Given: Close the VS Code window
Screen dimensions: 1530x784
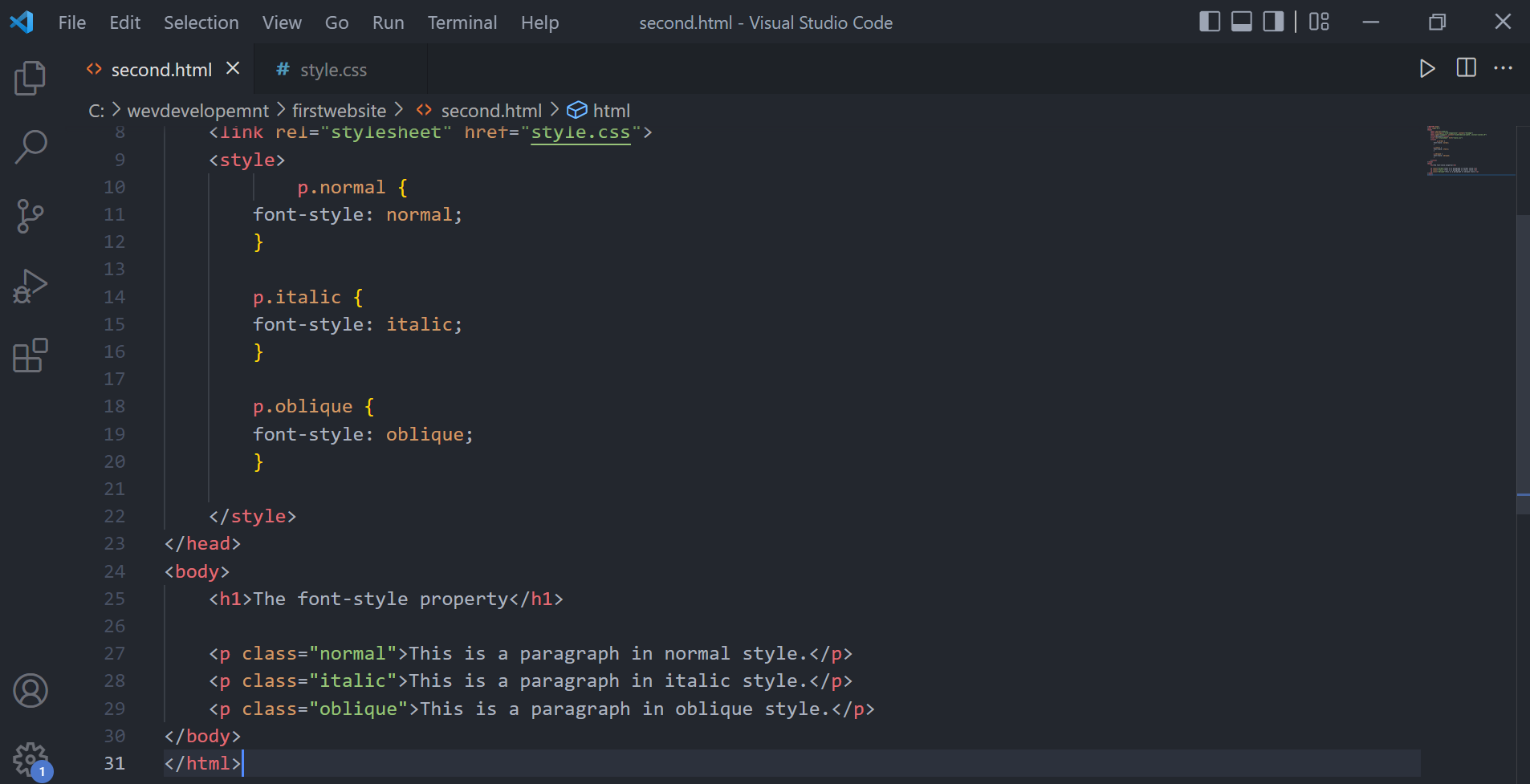Looking at the screenshot, I should pos(1503,22).
